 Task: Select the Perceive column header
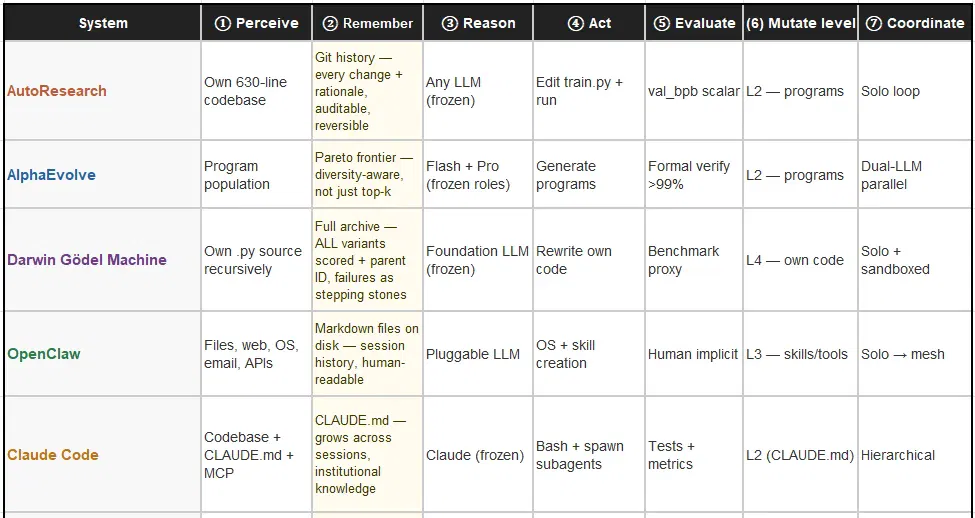[256, 23]
